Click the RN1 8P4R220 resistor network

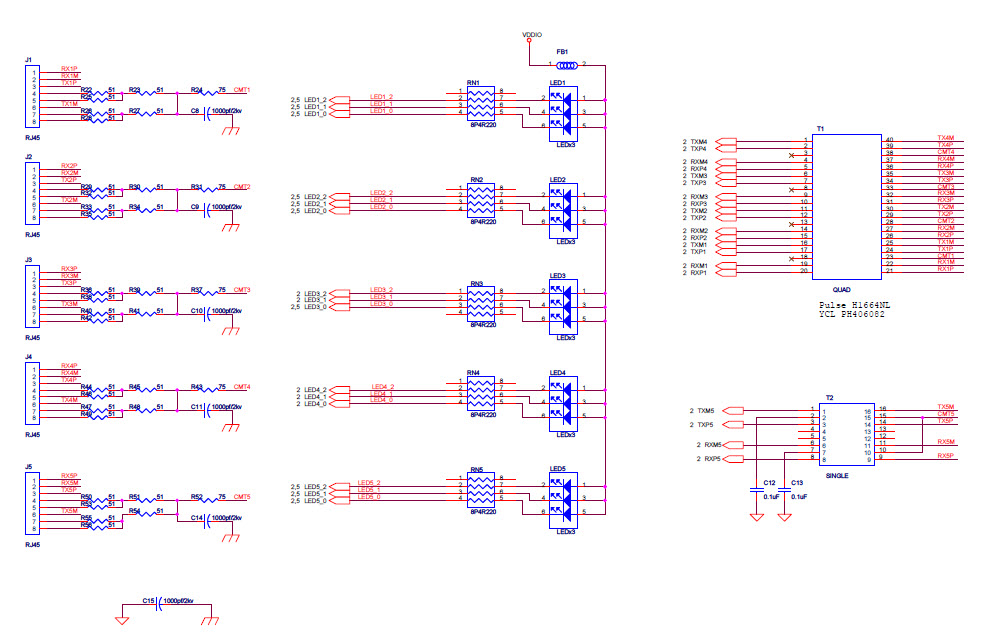(x=479, y=104)
